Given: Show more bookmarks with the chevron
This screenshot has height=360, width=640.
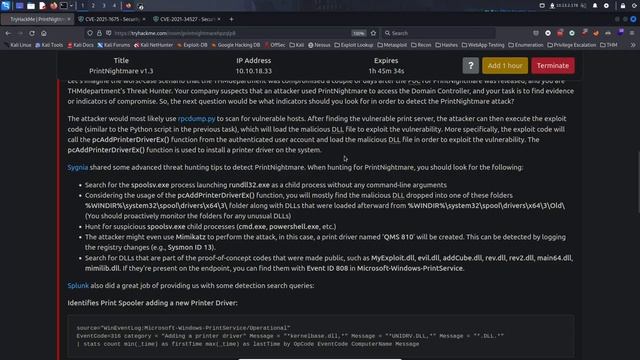Looking at the screenshot, I should pos(633,45).
